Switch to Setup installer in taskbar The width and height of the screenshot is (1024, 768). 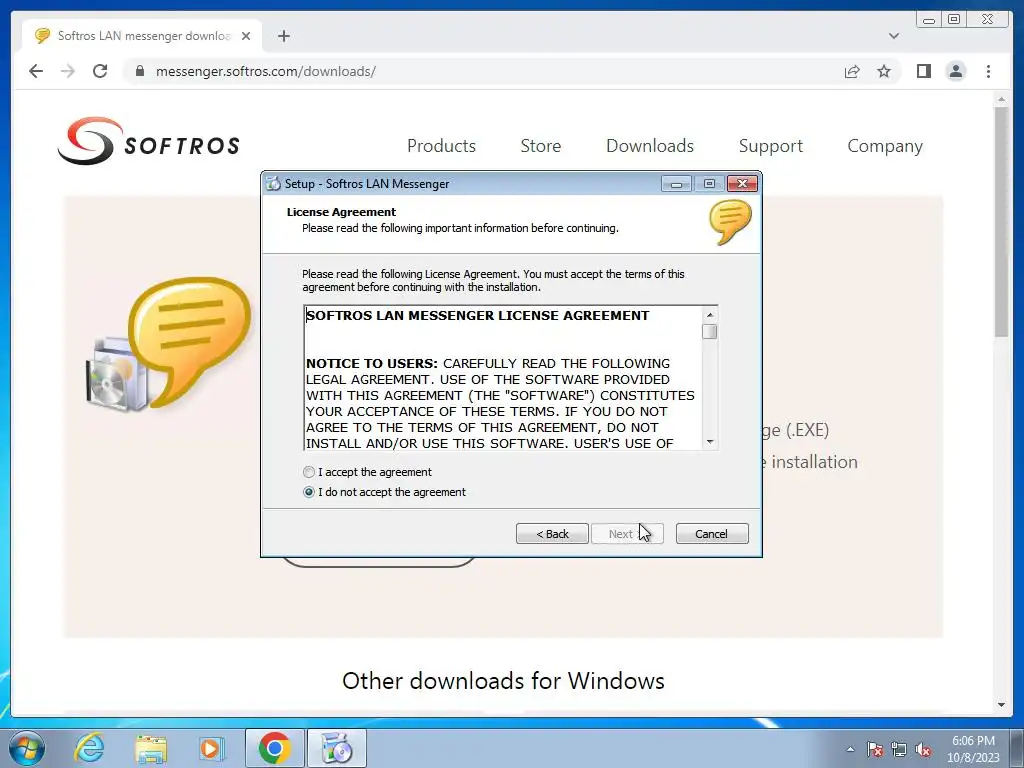pyautogui.click(x=337, y=748)
